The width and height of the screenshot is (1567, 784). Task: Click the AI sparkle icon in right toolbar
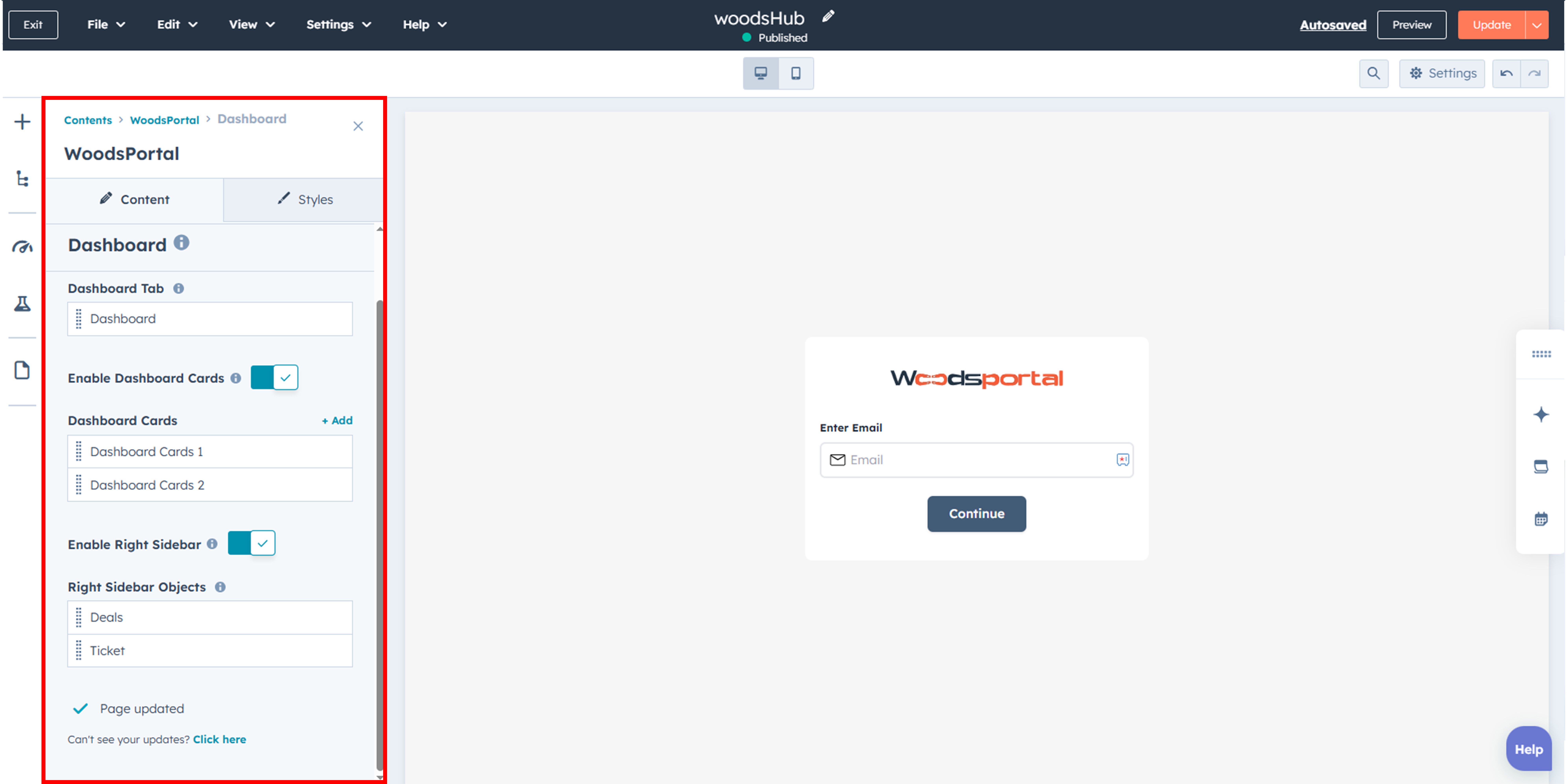tap(1541, 415)
